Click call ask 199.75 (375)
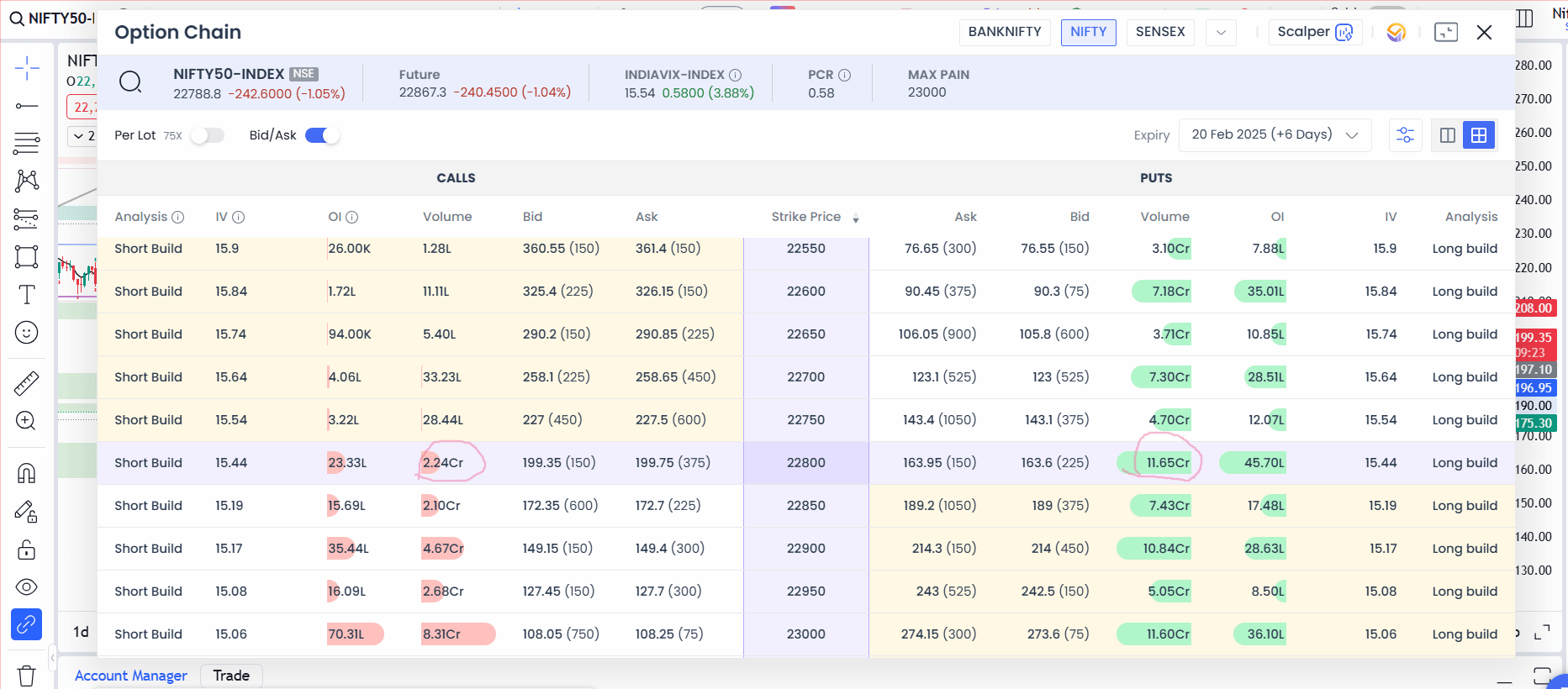The image size is (1568, 689). point(673,463)
